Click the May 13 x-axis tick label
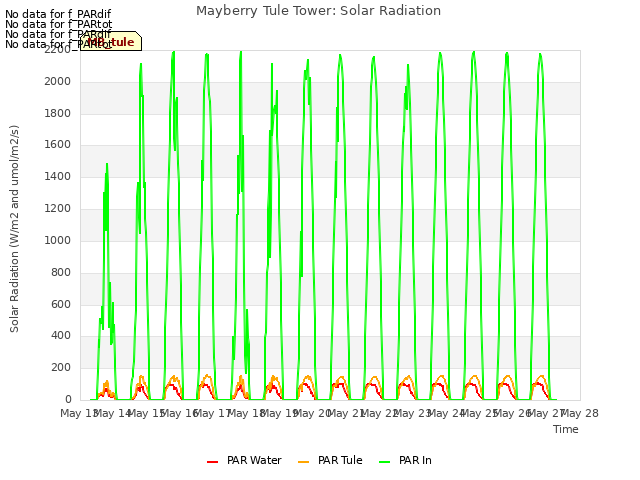640x480 pixels. [78, 413]
